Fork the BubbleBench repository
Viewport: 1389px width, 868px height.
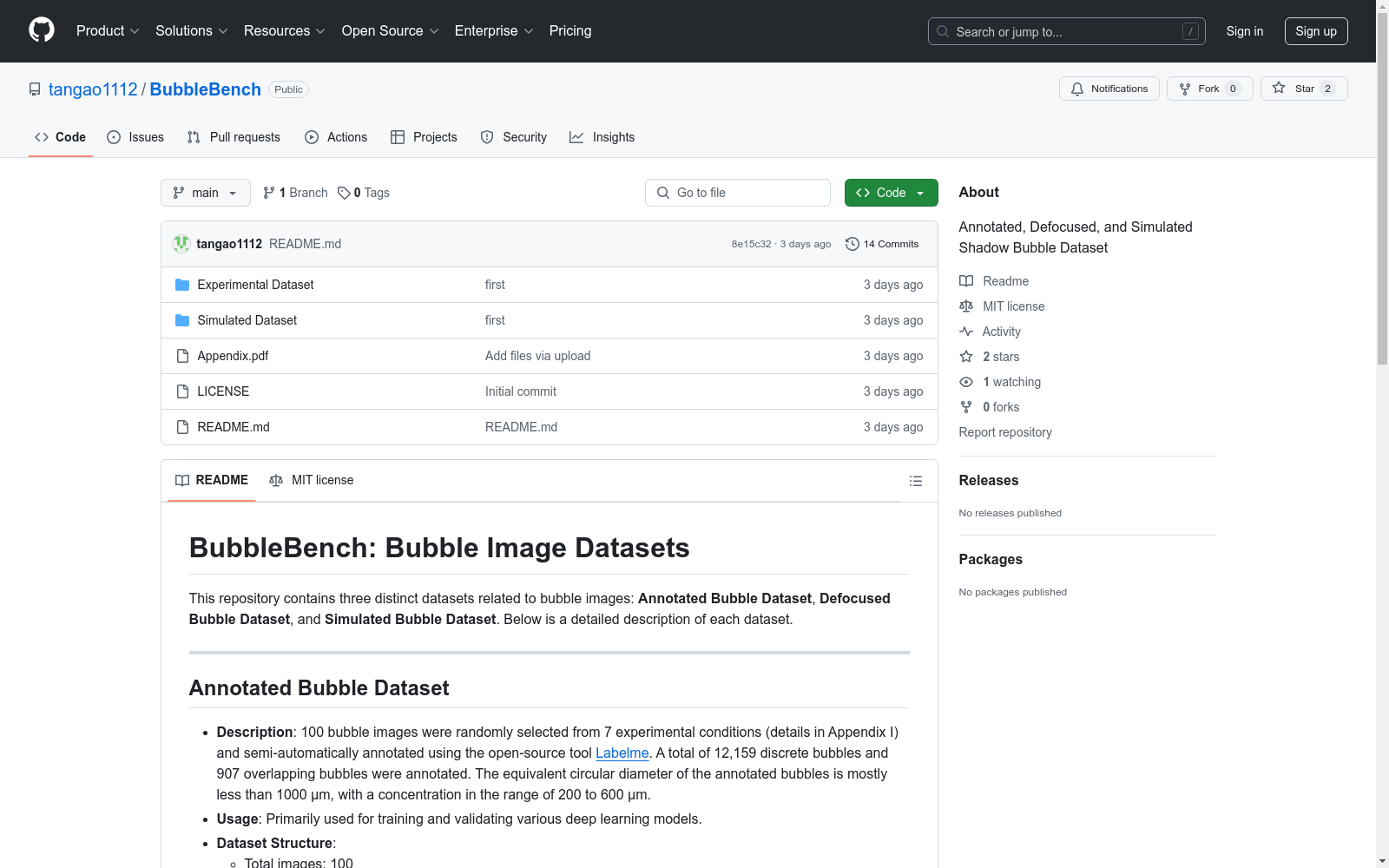1209,89
